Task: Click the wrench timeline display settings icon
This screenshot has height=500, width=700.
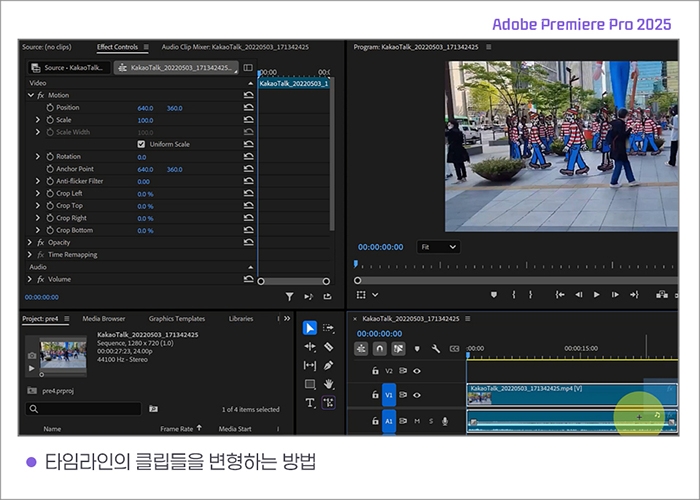Action: click(436, 349)
